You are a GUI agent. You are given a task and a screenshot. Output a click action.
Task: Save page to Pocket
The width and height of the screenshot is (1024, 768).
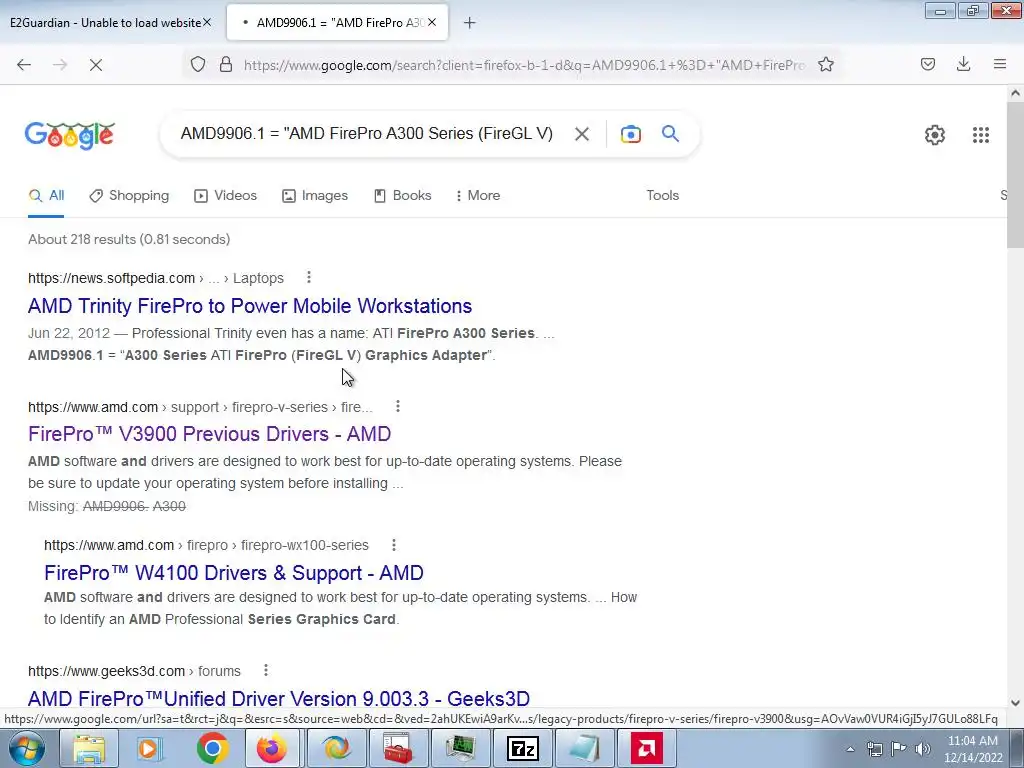point(927,64)
